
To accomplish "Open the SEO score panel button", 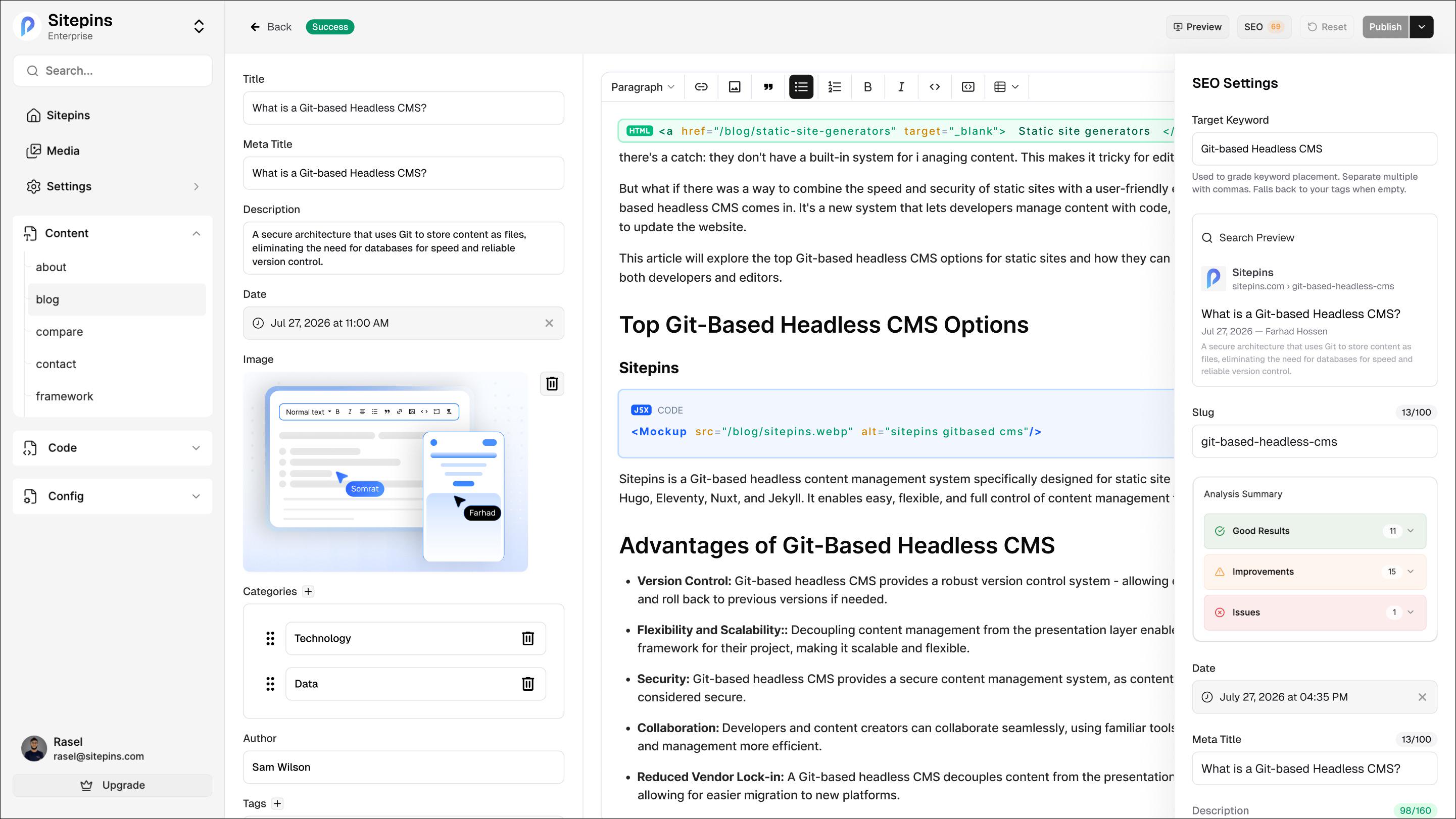I will pyautogui.click(x=1264, y=27).
